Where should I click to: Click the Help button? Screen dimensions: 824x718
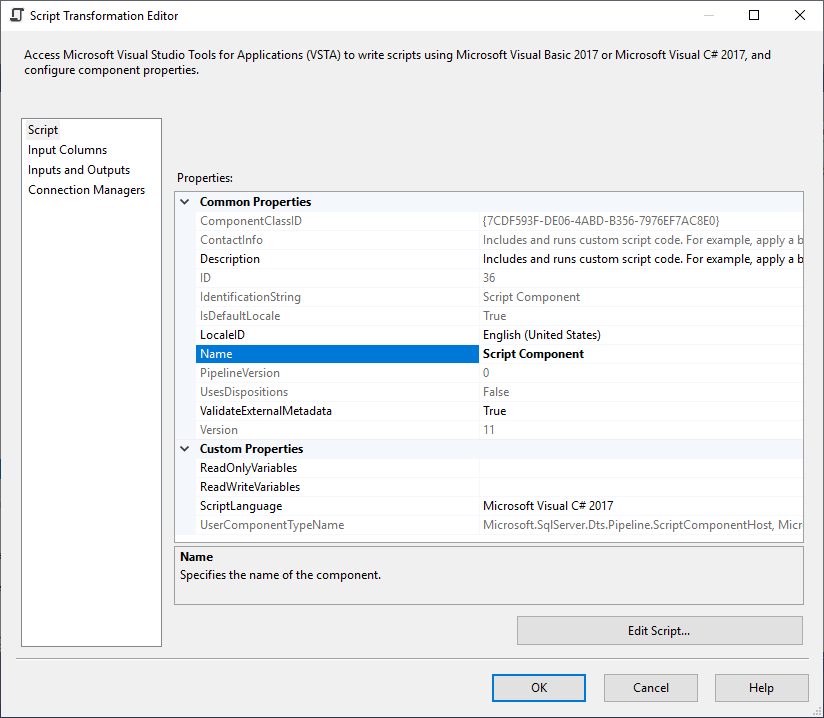click(x=761, y=688)
